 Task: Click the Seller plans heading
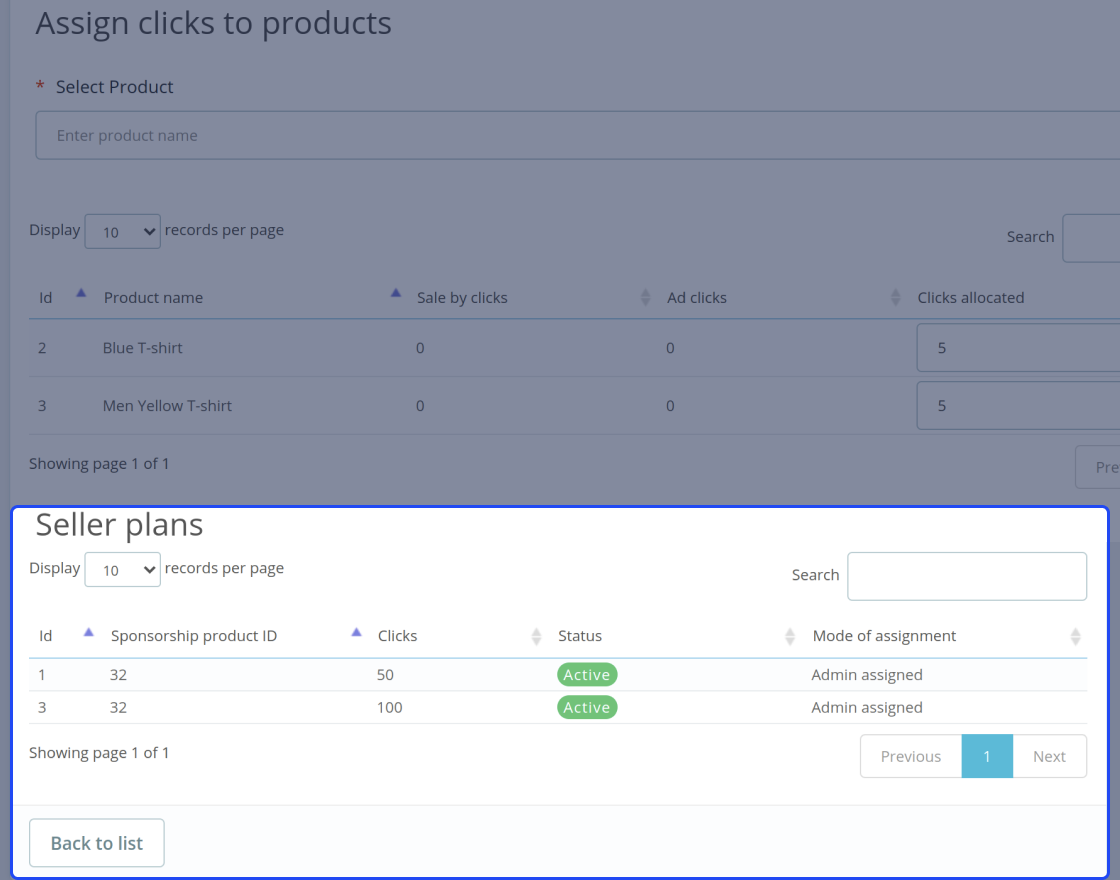pos(119,524)
